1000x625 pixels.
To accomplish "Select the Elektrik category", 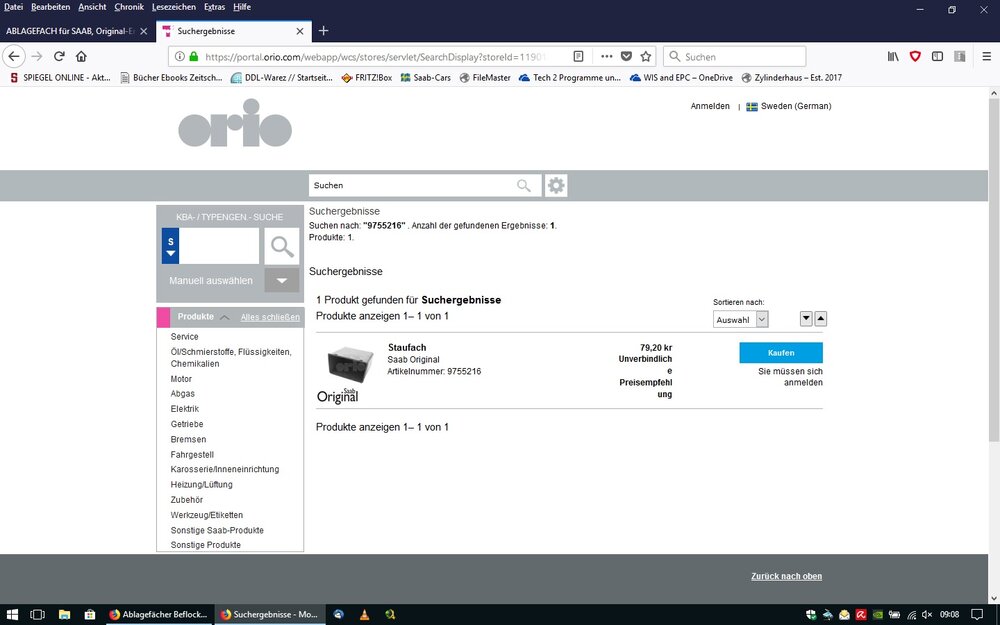I will tap(185, 409).
